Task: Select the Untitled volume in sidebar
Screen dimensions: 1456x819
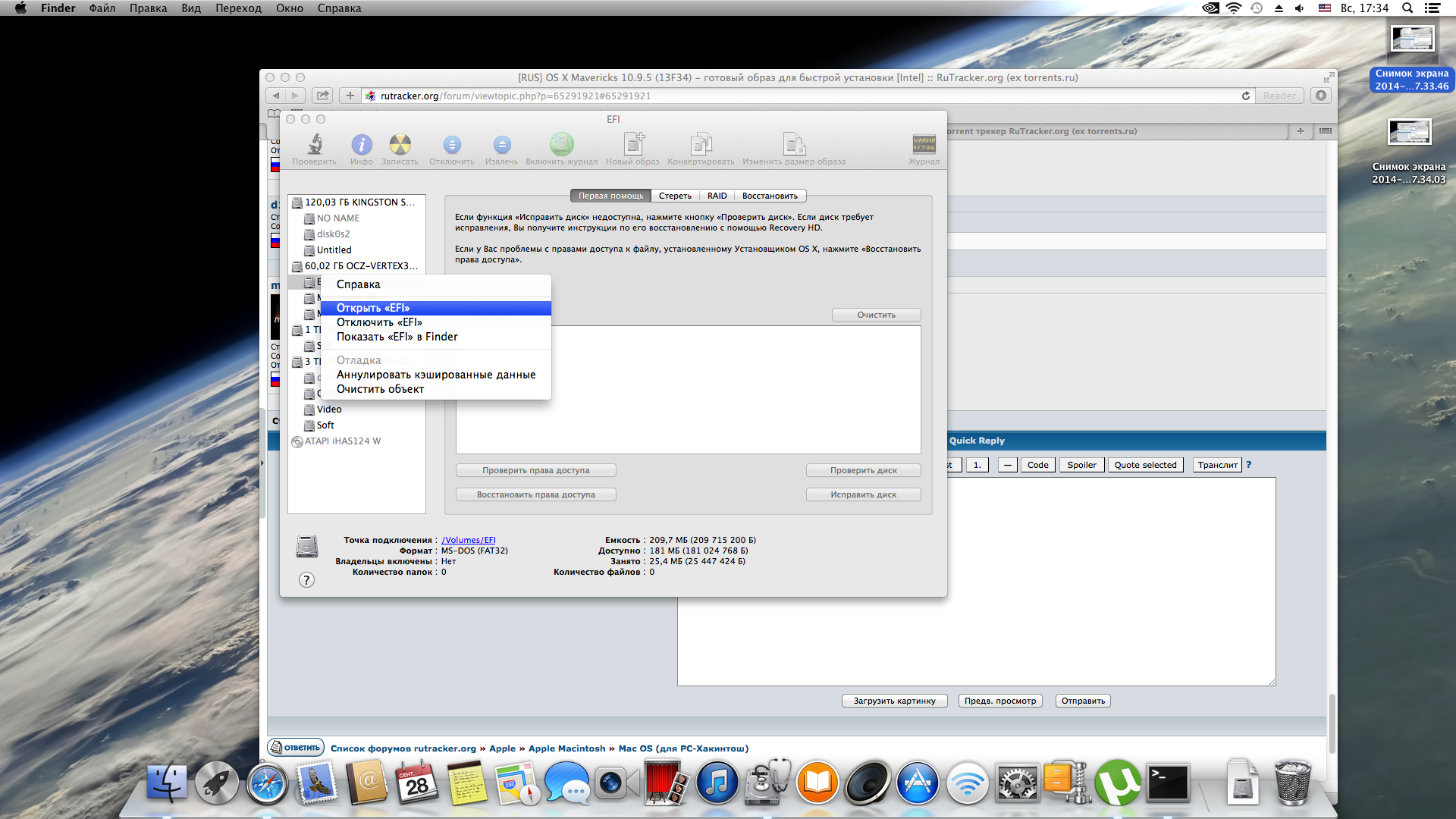Action: [356, 250]
